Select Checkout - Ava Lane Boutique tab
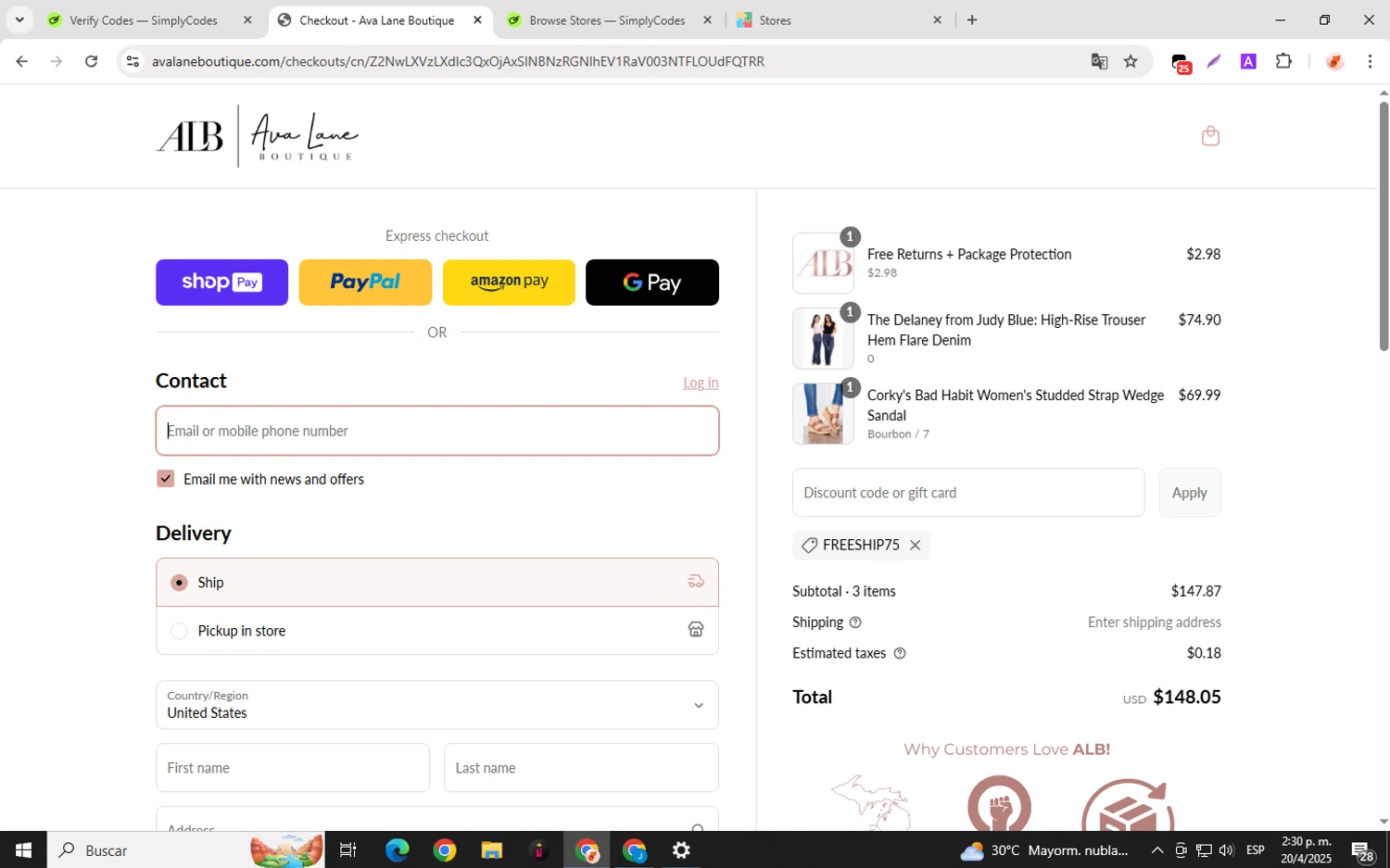Viewport: 1390px width, 868px height. coord(378,19)
